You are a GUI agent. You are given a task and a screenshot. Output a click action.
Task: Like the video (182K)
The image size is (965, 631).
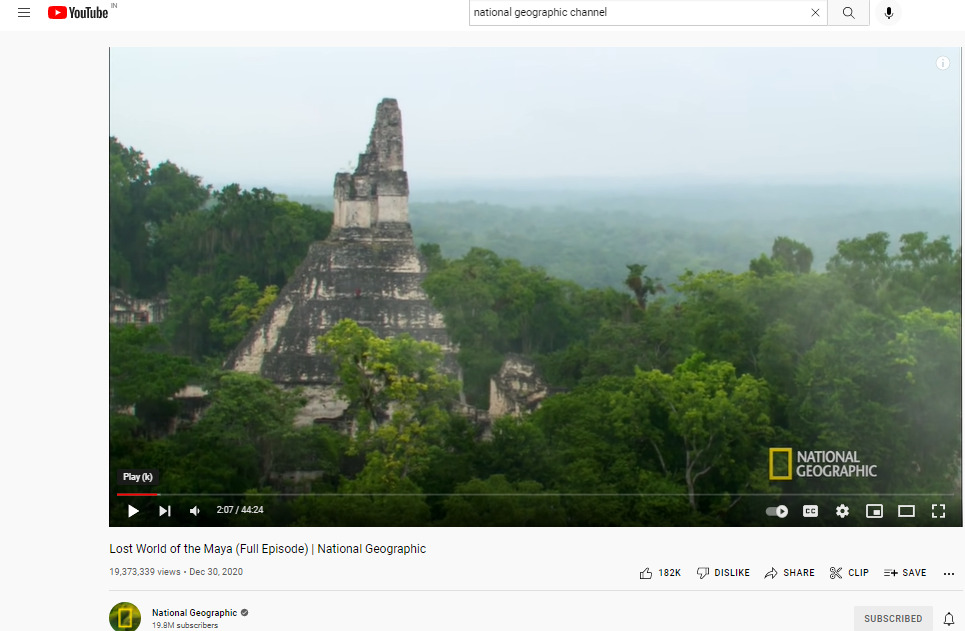[660, 573]
